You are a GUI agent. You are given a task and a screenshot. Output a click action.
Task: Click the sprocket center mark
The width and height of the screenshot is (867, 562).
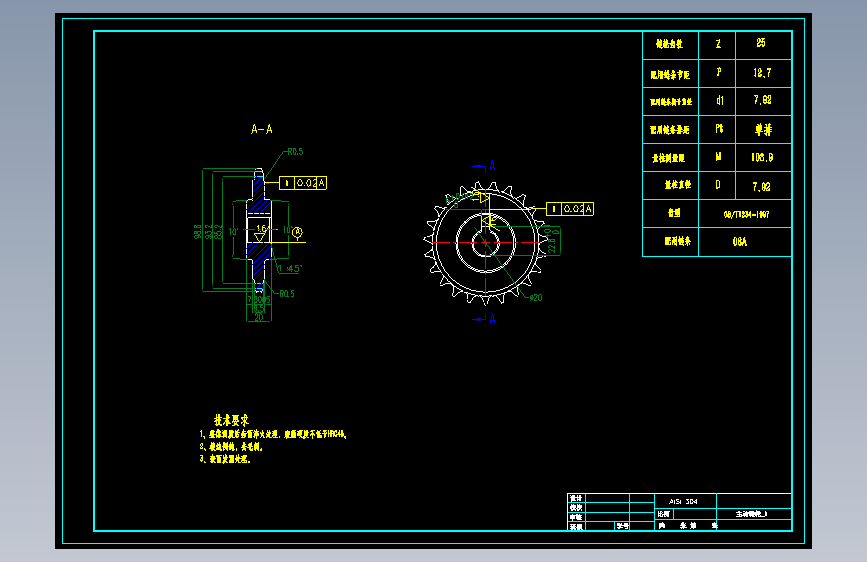coord(485,243)
